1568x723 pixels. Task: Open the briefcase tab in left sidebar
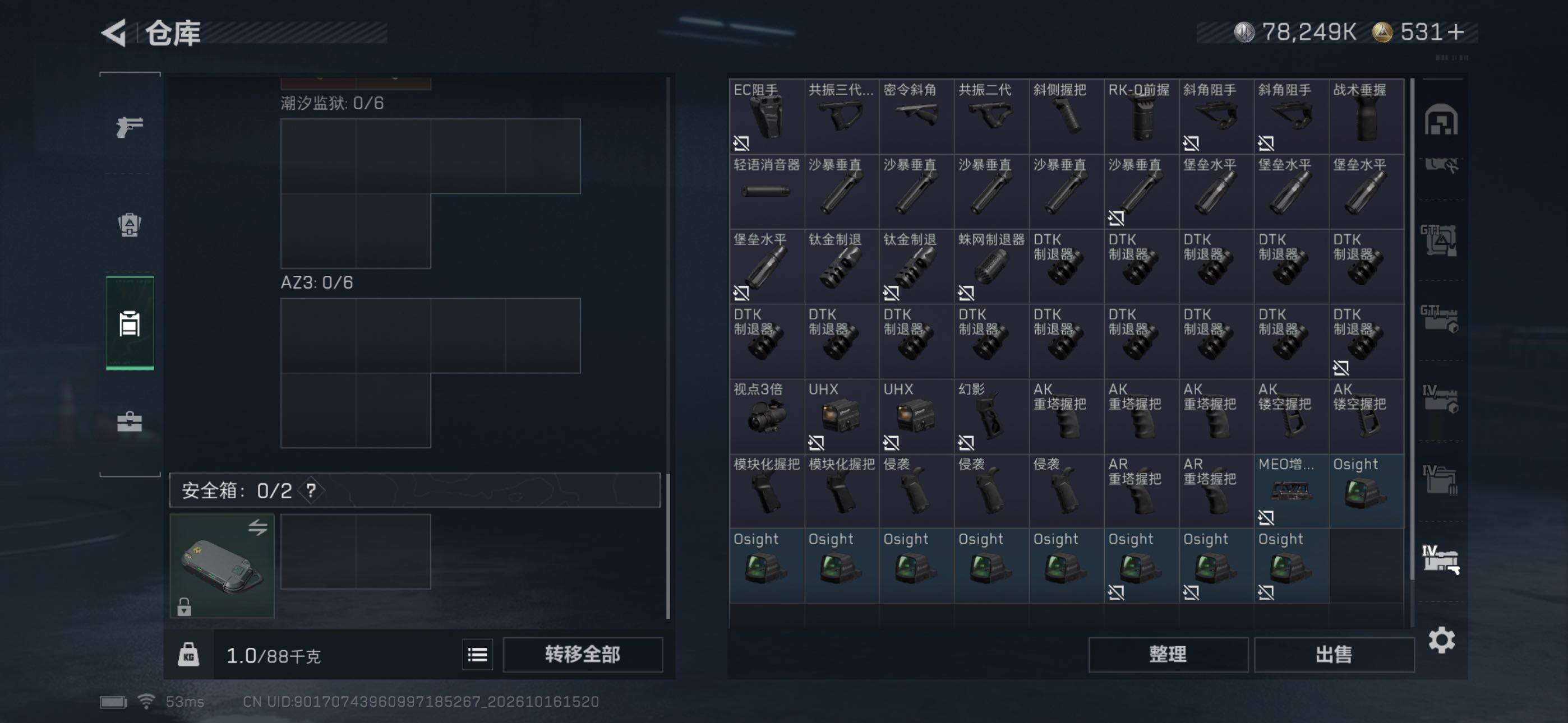point(130,421)
